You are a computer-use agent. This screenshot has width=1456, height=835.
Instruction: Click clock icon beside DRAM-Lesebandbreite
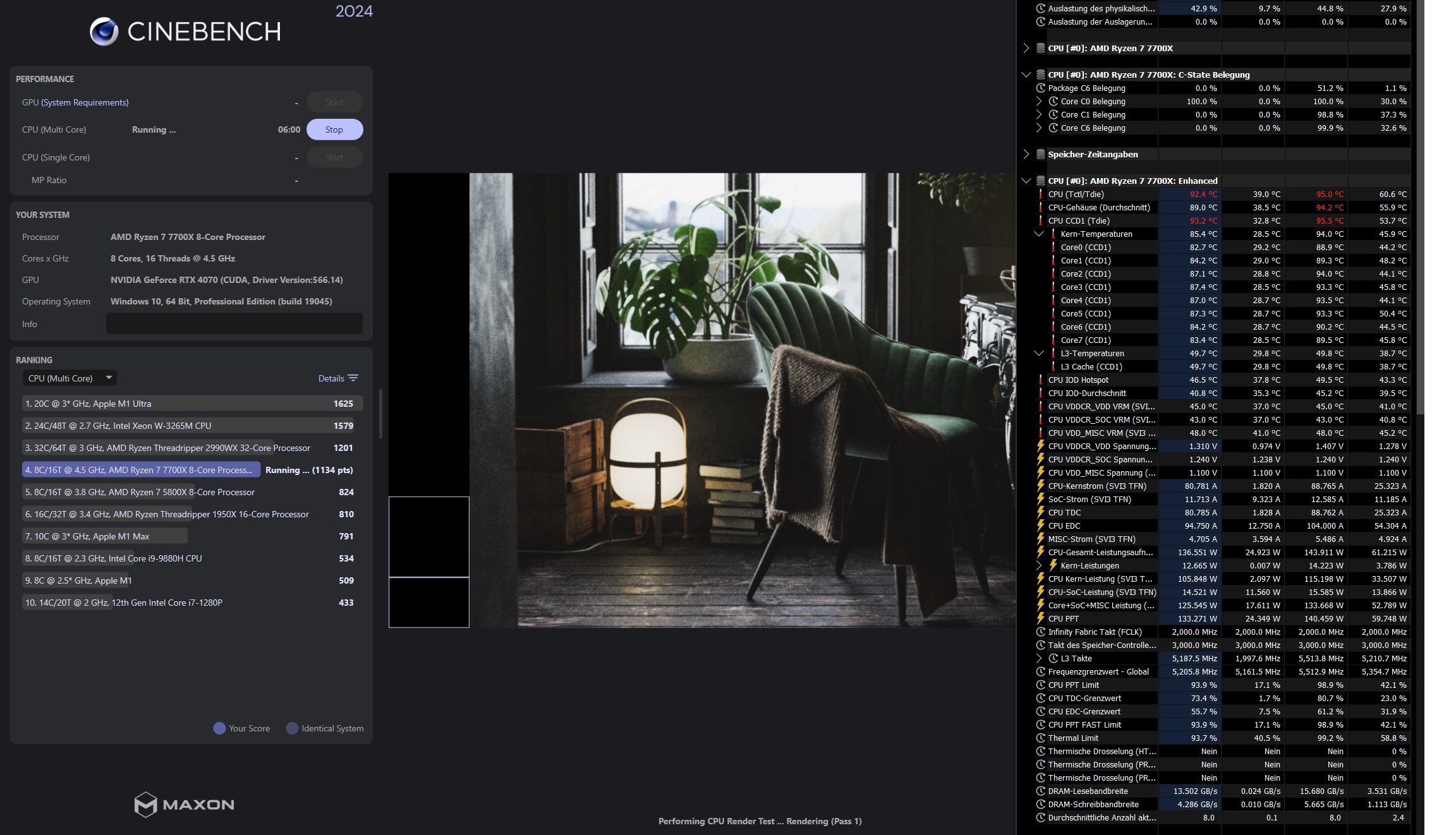1040,791
